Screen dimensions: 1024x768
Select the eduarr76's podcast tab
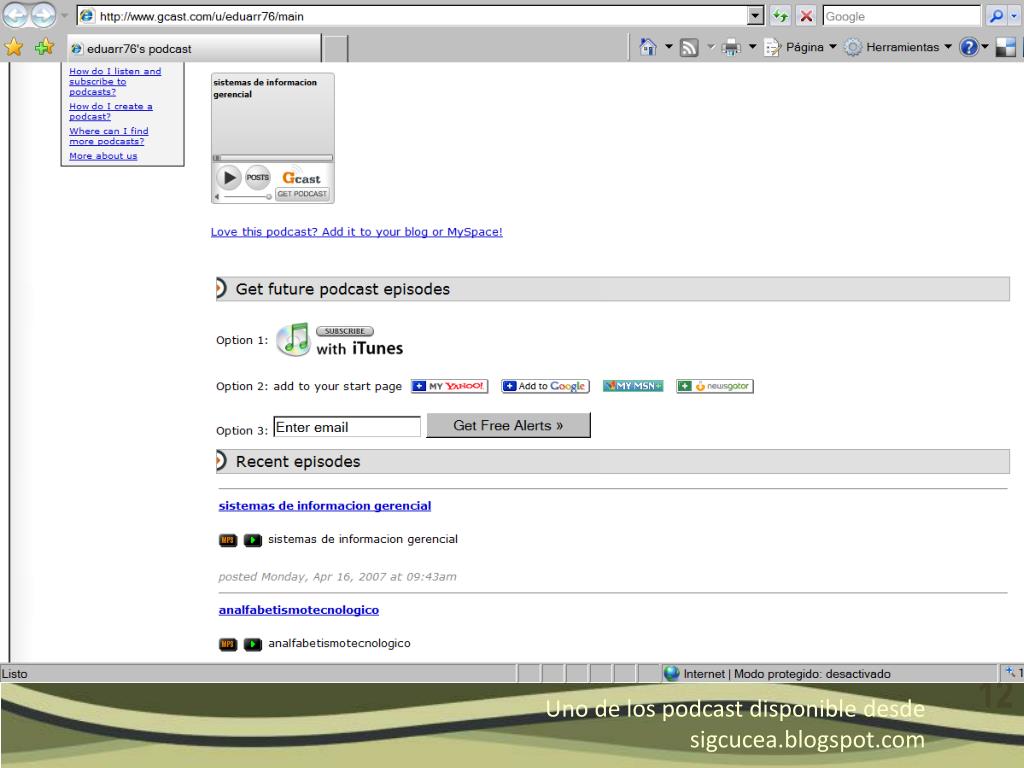194,49
